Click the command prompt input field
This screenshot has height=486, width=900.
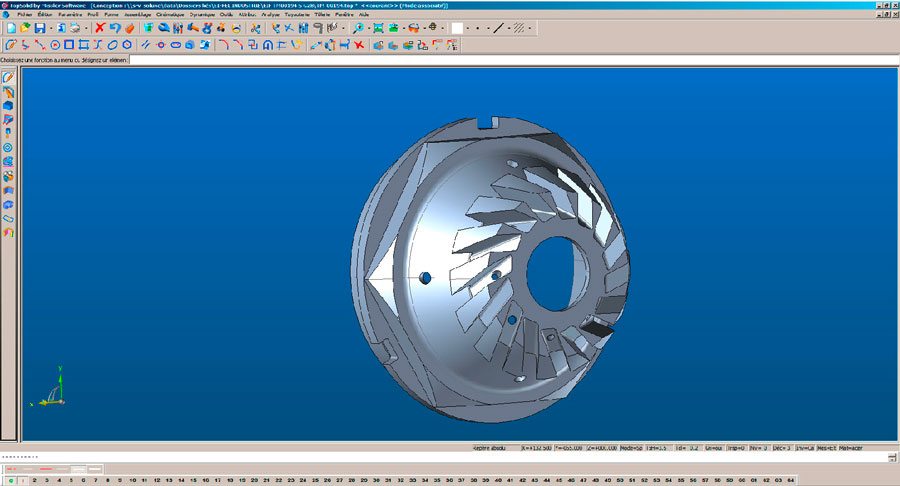coord(500,60)
